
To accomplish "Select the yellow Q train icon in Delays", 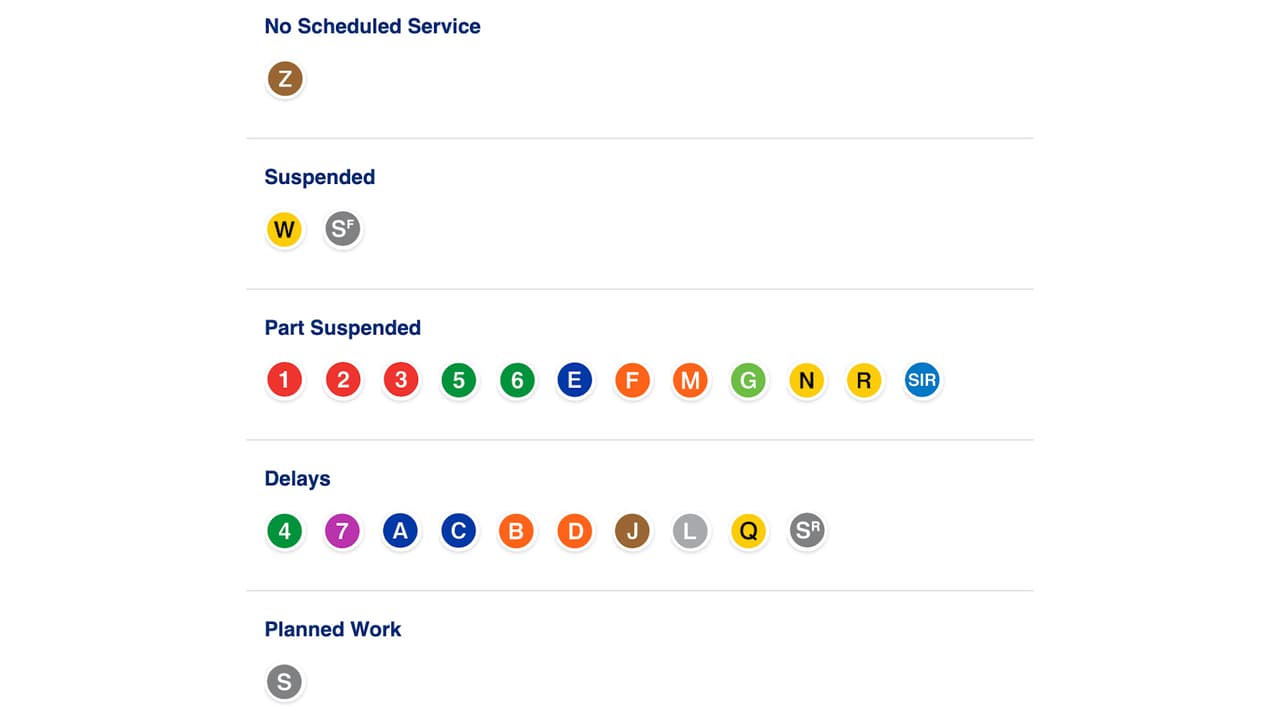I will click(x=748, y=531).
